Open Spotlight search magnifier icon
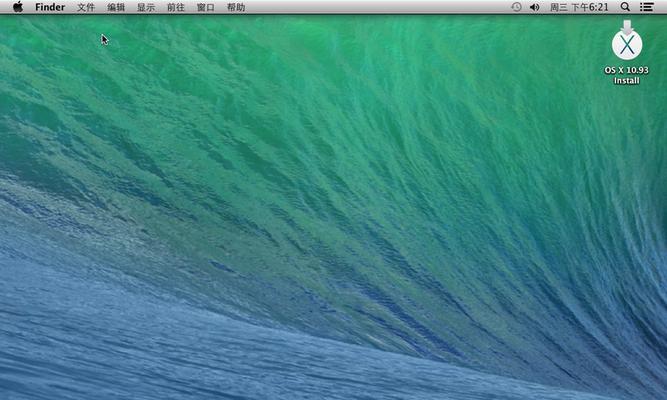The width and height of the screenshot is (667, 400). (625, 7)
